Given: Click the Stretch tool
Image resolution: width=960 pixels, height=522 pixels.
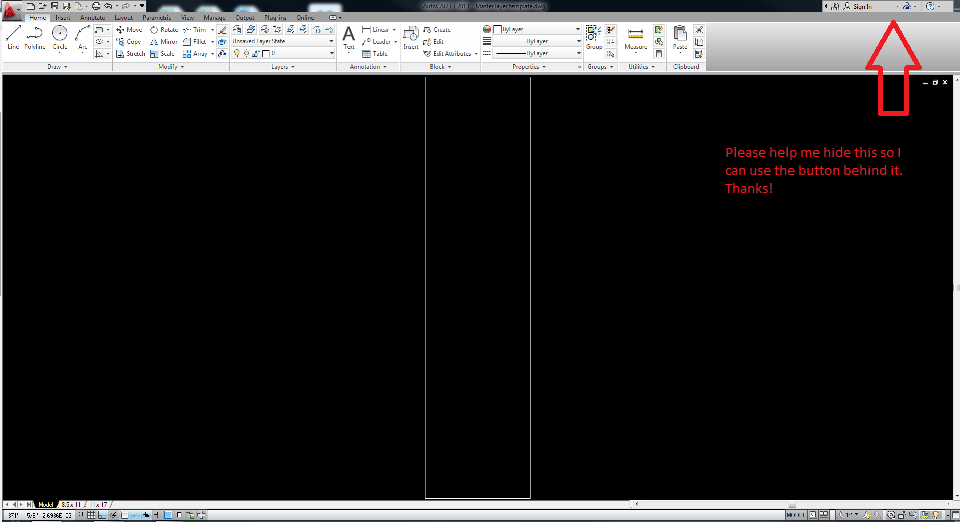Looking at the screenshot, I should coord(130,54).
